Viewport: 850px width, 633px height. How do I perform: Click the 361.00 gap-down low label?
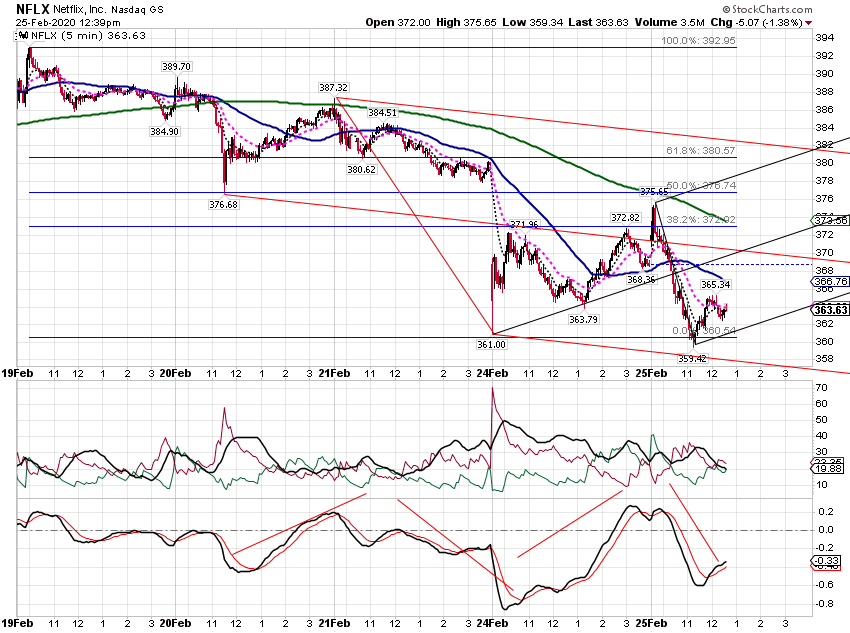[491, 345]
